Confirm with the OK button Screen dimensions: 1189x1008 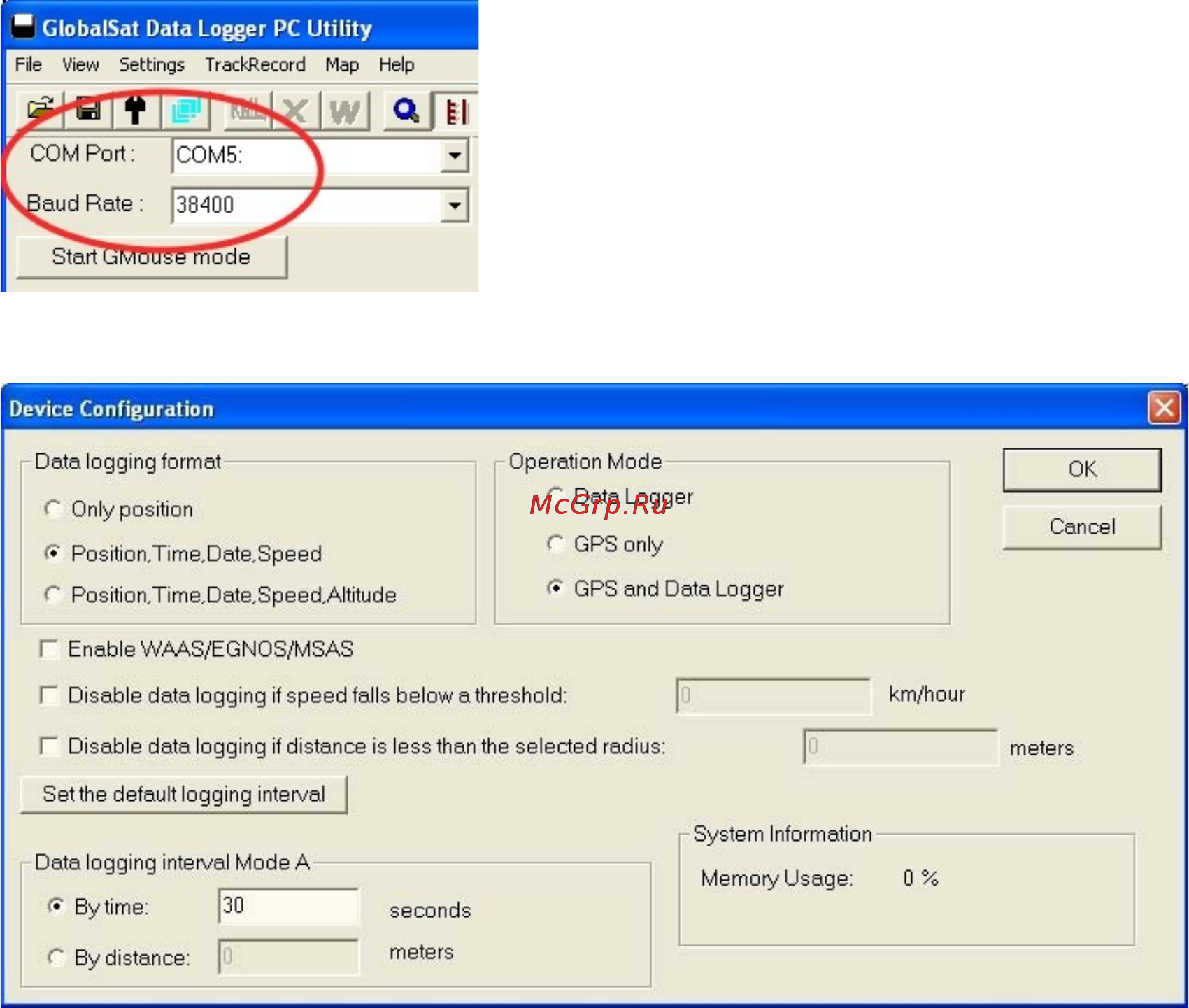1082,469
